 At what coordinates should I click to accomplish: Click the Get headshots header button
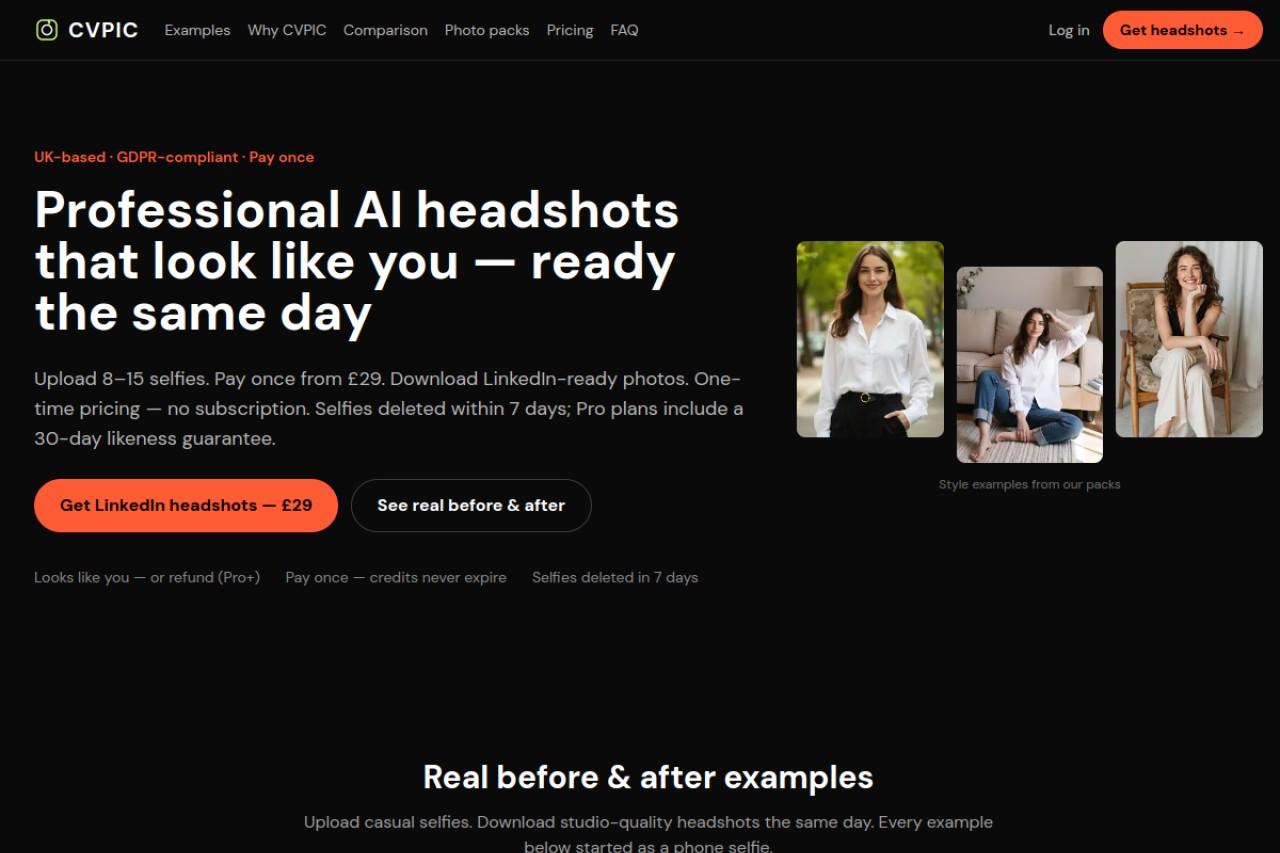1182,30
